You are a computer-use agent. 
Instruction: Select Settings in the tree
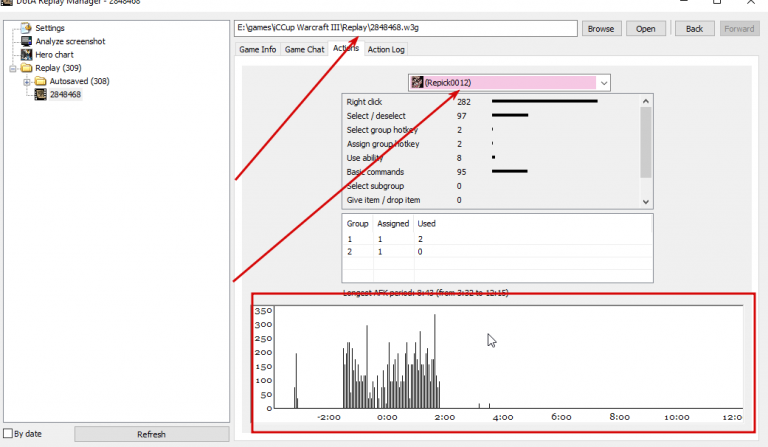click(49, 28)
